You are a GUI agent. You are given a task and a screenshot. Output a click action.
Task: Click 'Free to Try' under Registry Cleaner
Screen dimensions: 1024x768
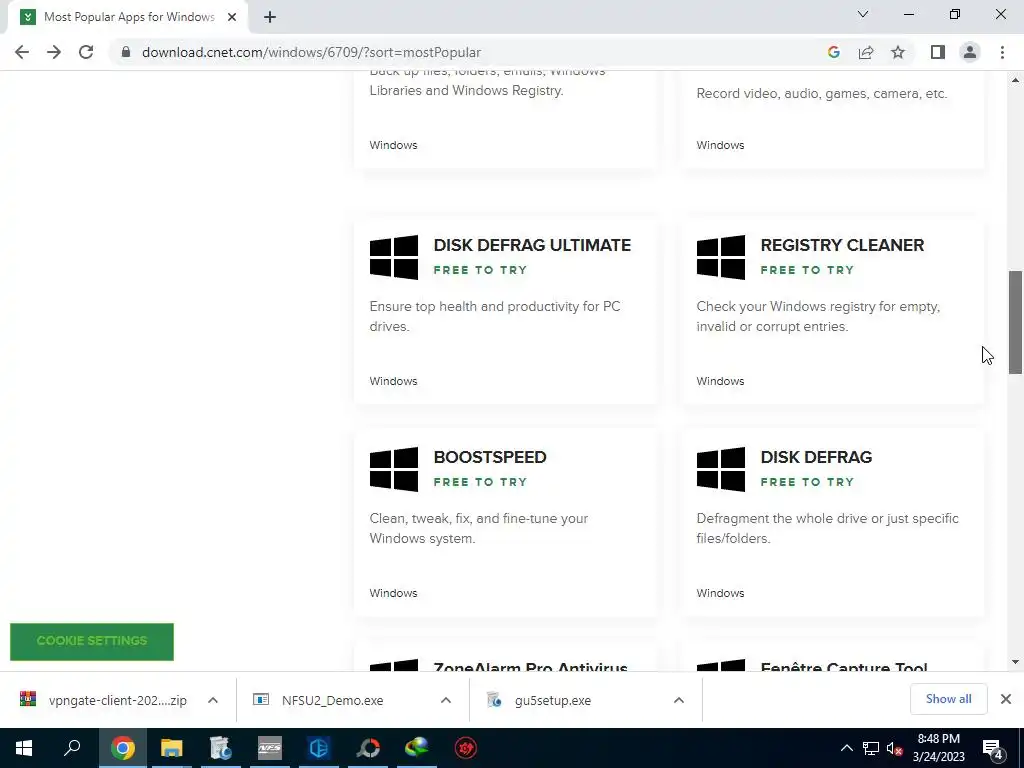807,270
